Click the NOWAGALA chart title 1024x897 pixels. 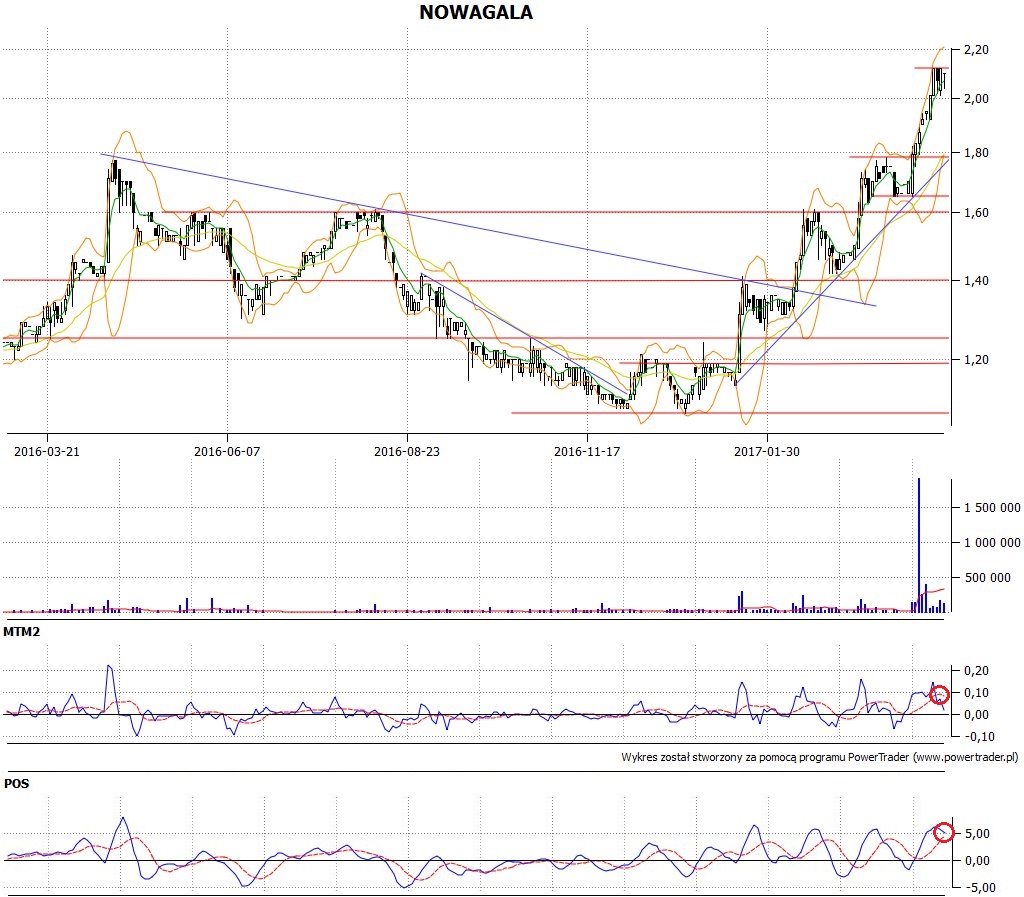pos(475,12)
